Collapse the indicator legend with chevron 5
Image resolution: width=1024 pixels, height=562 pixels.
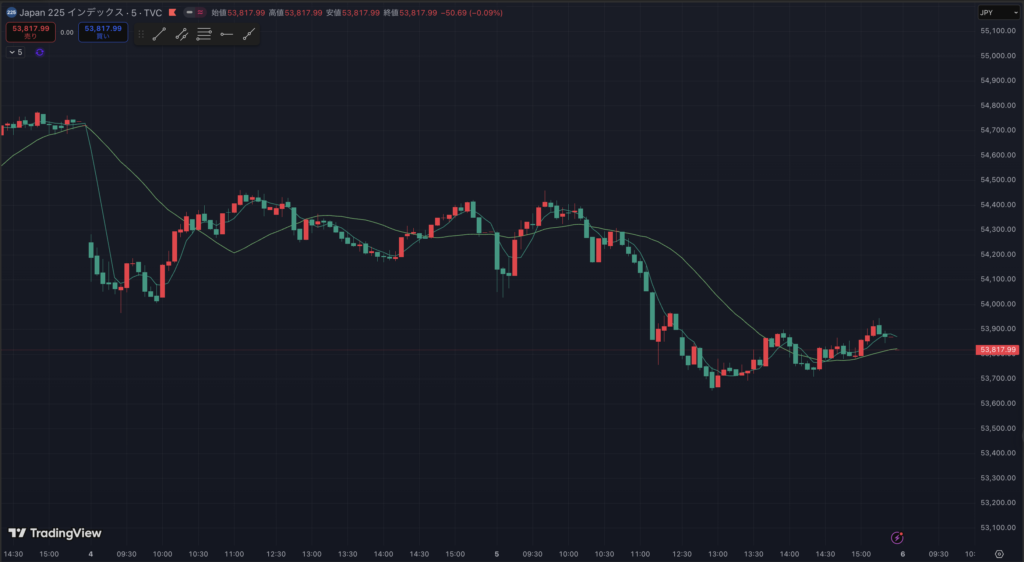point(15,52)
